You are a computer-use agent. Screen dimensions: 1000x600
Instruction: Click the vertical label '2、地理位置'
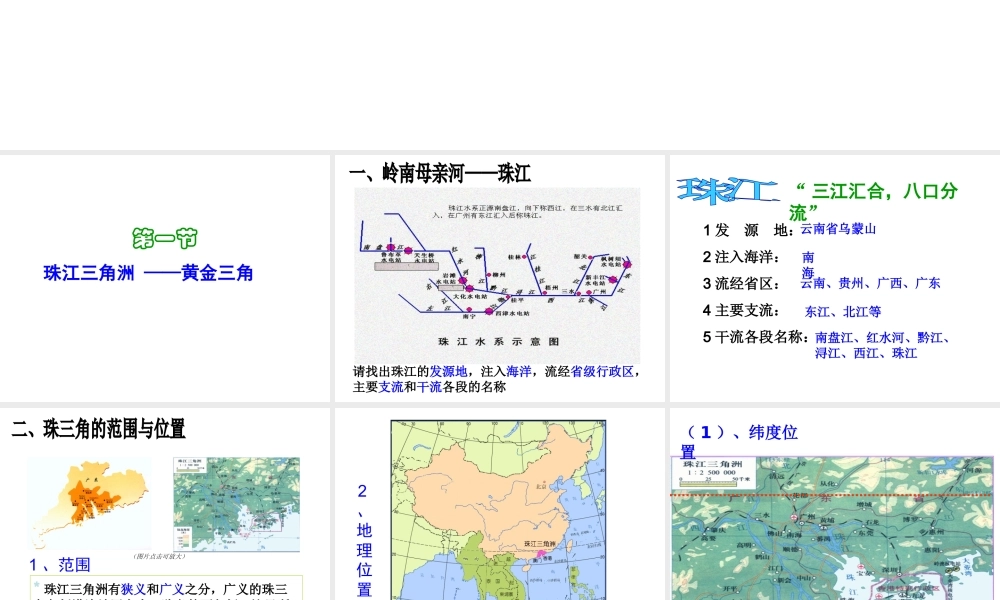pyautogui.click(x=364, y=540)
